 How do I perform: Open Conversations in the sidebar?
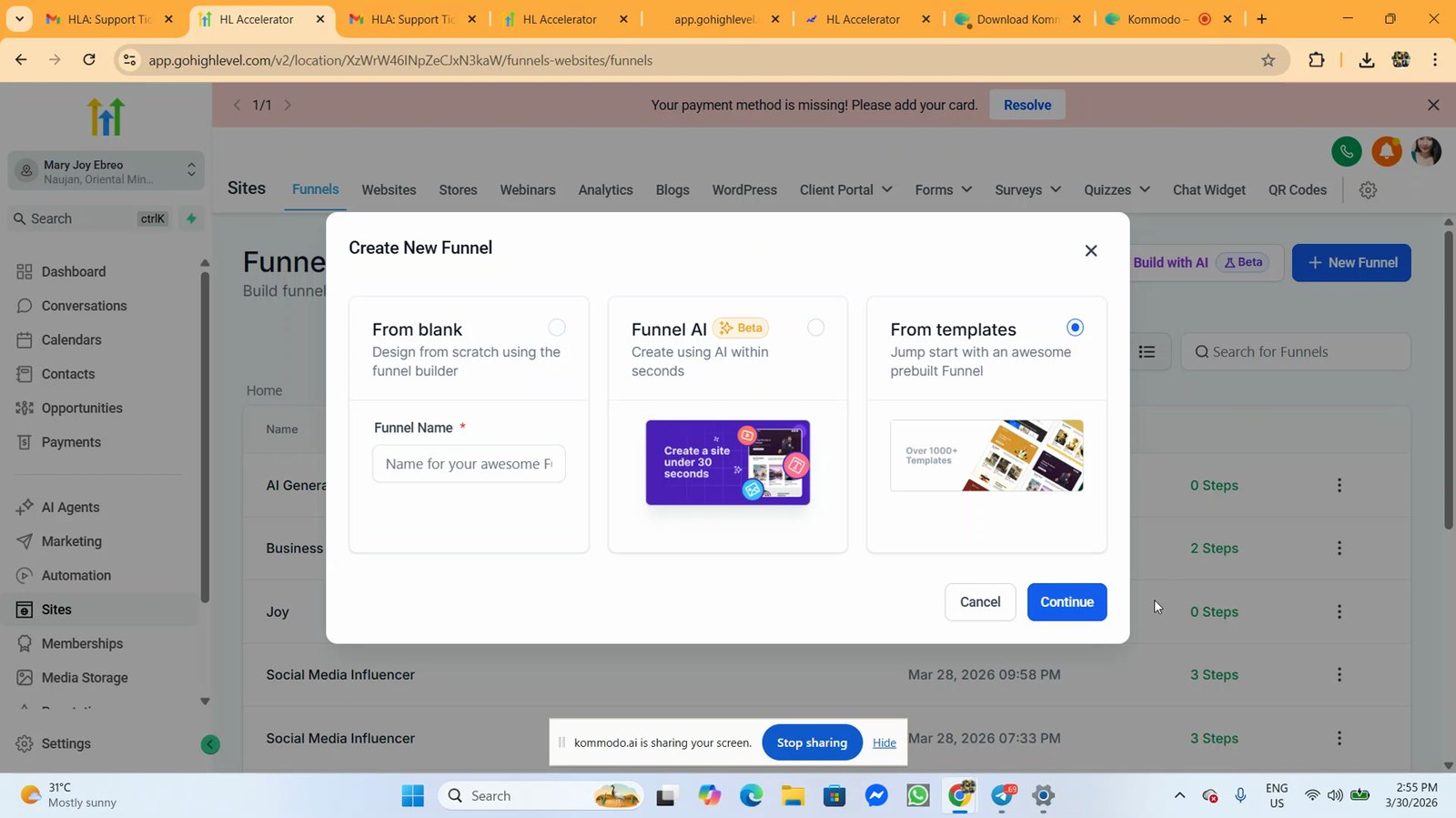84,306
